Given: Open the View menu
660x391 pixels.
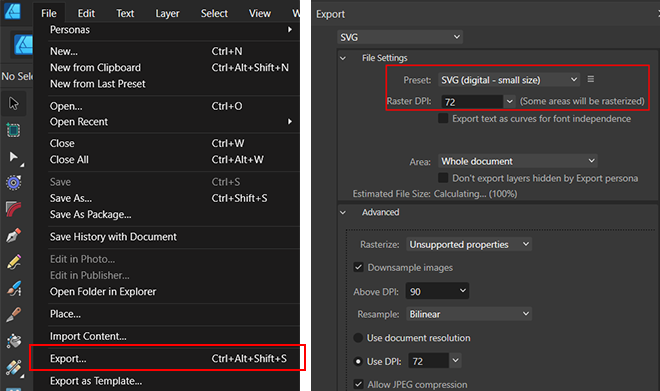Looking at the screenshot, I should (260, 13).
